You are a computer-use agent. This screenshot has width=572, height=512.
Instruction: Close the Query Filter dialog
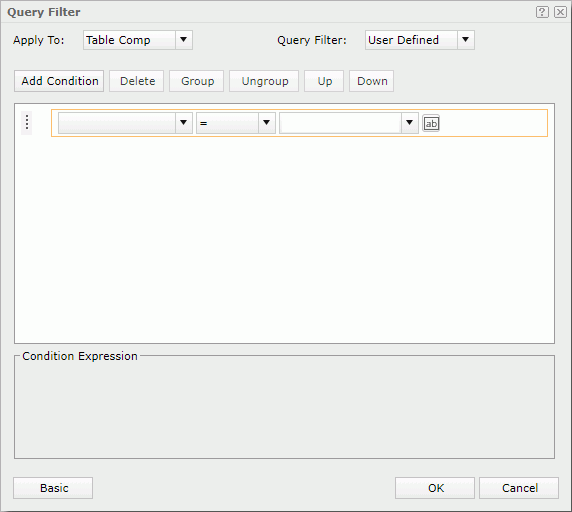(560, 12)
